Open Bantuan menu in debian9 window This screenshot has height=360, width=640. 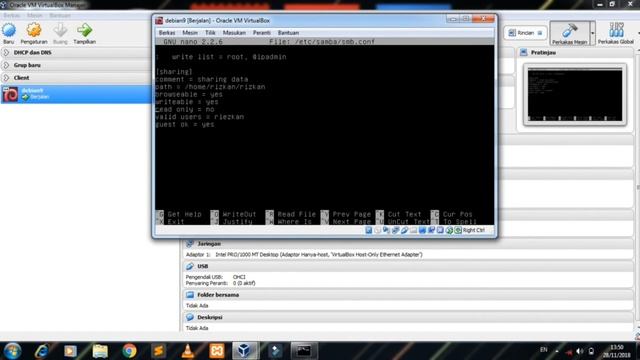288,33
